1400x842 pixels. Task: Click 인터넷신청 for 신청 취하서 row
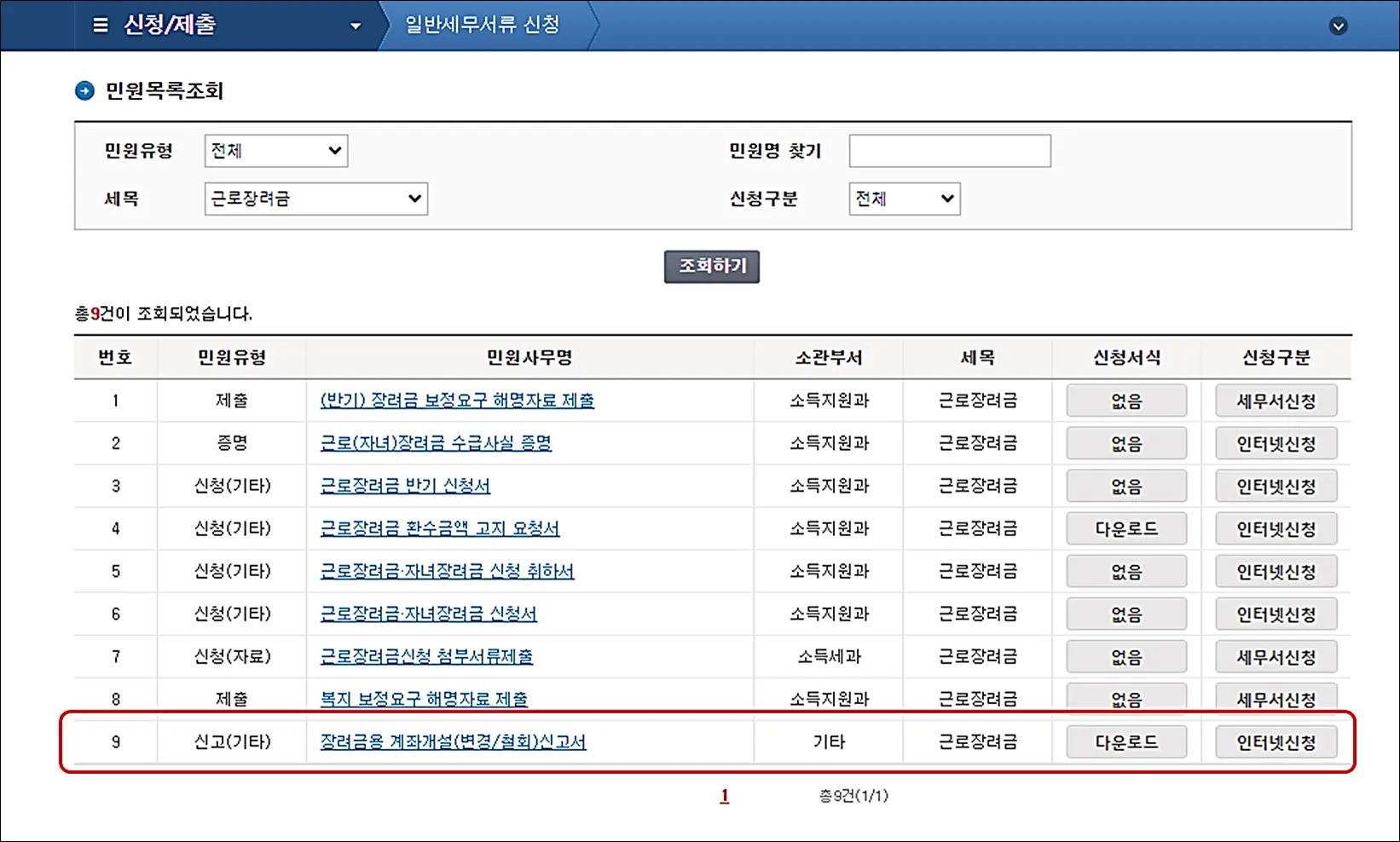[1276, 571]
